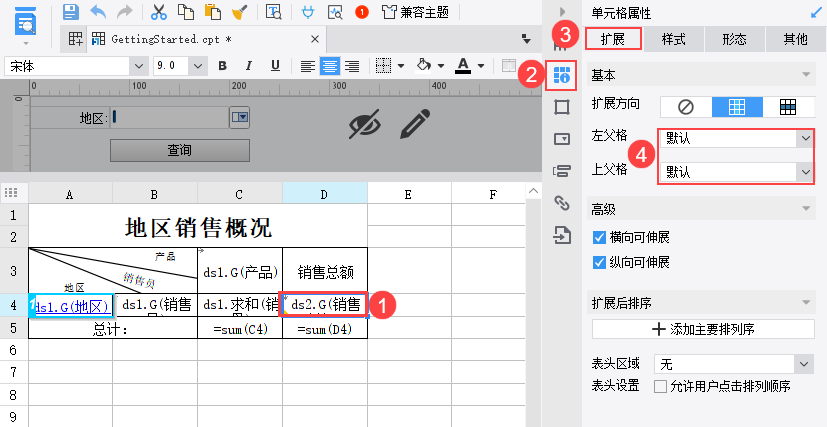Screen dimensions: 827x427
Task: Click the Redo arrow icon
Action: (124, 12)
